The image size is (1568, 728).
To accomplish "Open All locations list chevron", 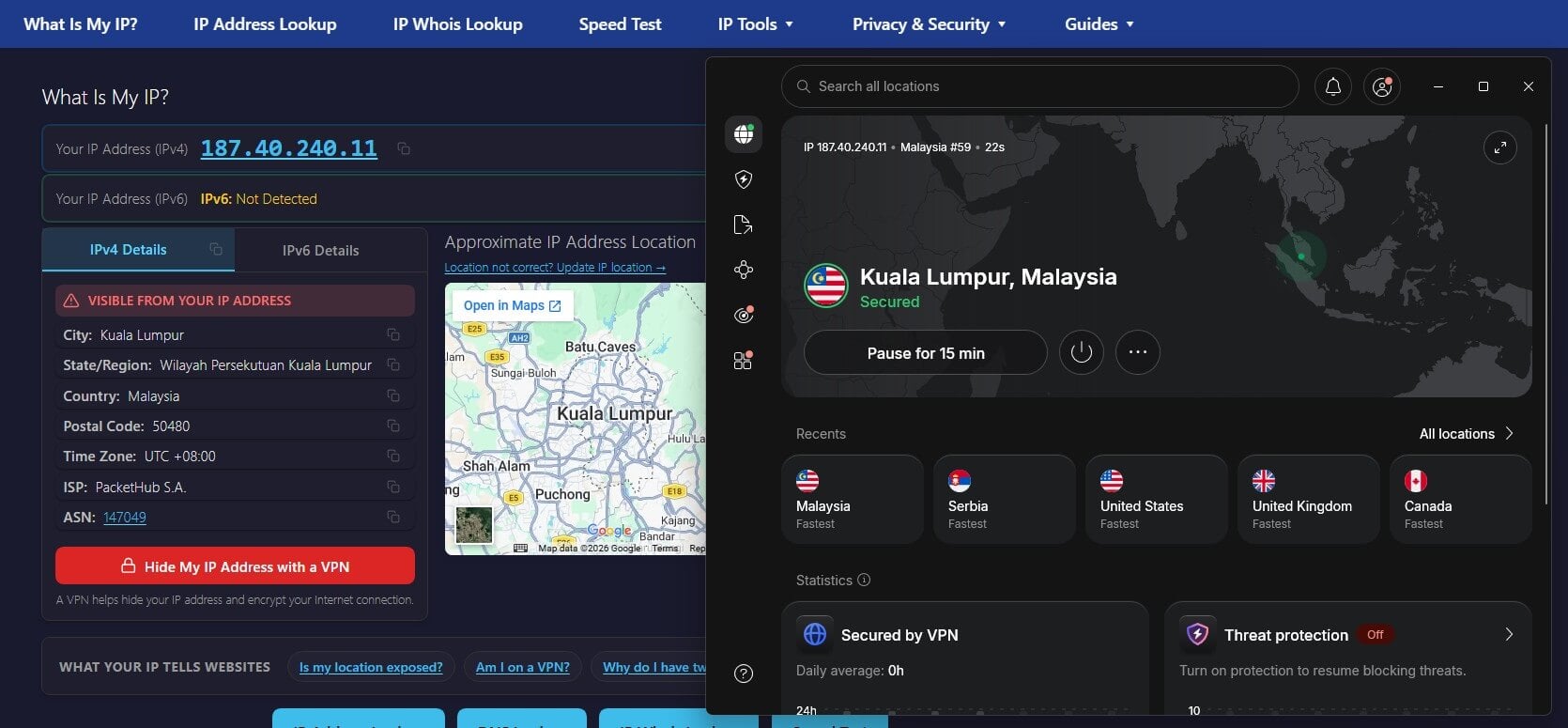I will (1510, 433).
